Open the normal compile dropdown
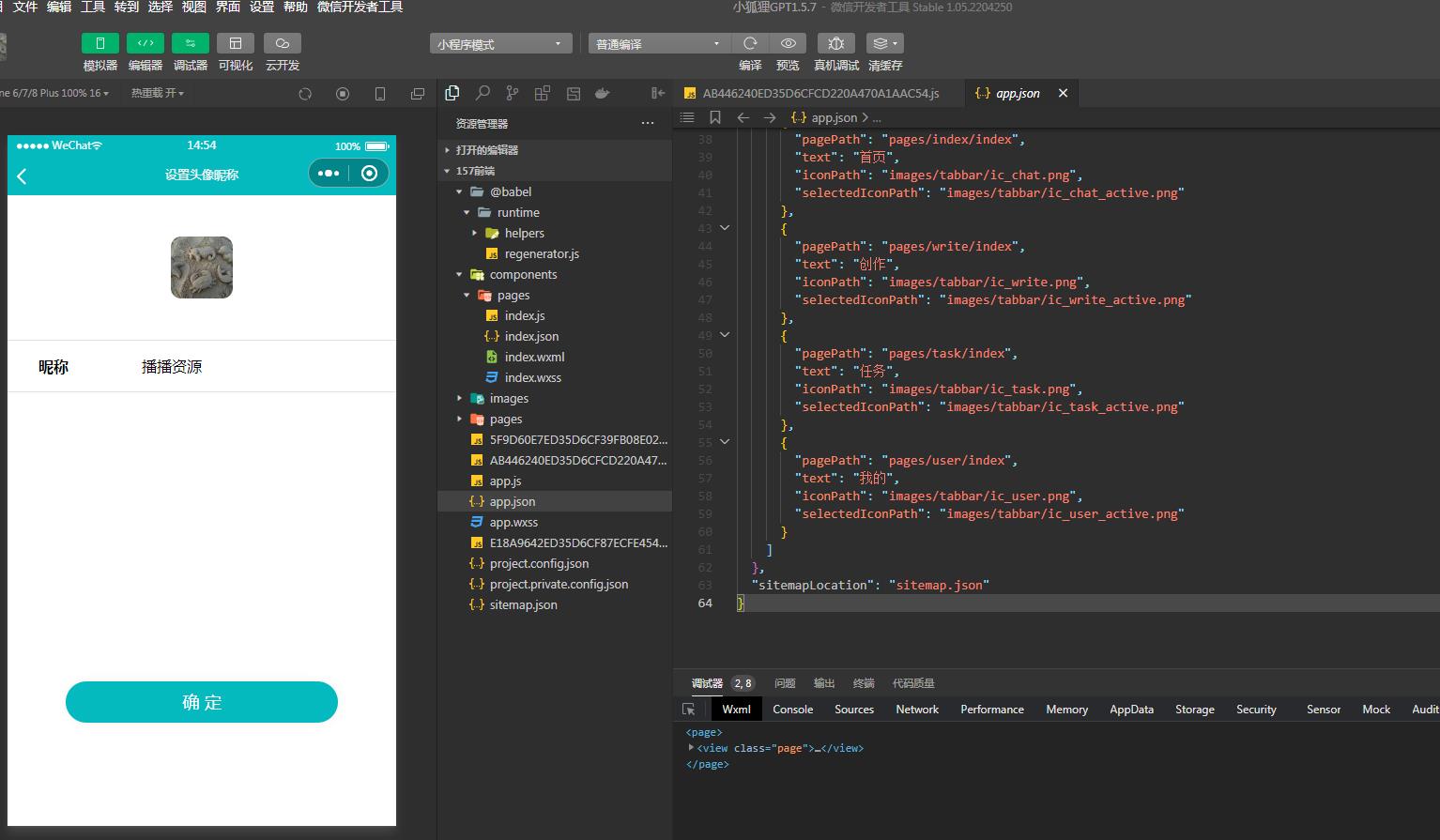The image size is (1440, 840). pyautogui.click(x=658, y=43)
